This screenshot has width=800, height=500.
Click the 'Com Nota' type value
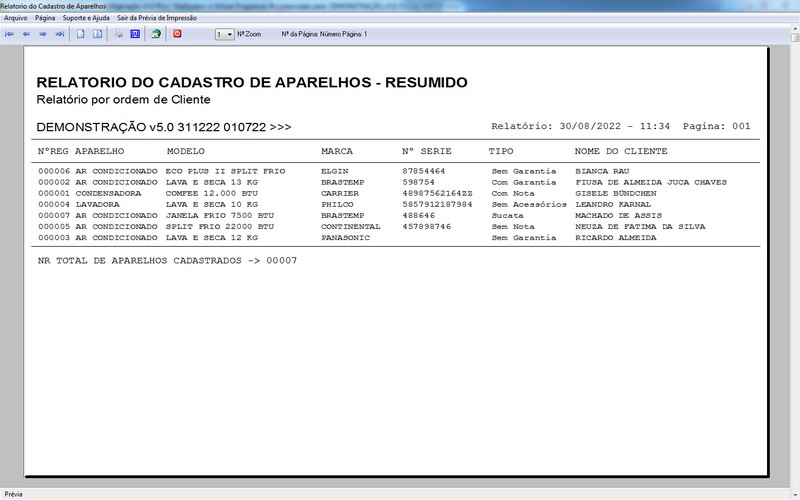513,193
